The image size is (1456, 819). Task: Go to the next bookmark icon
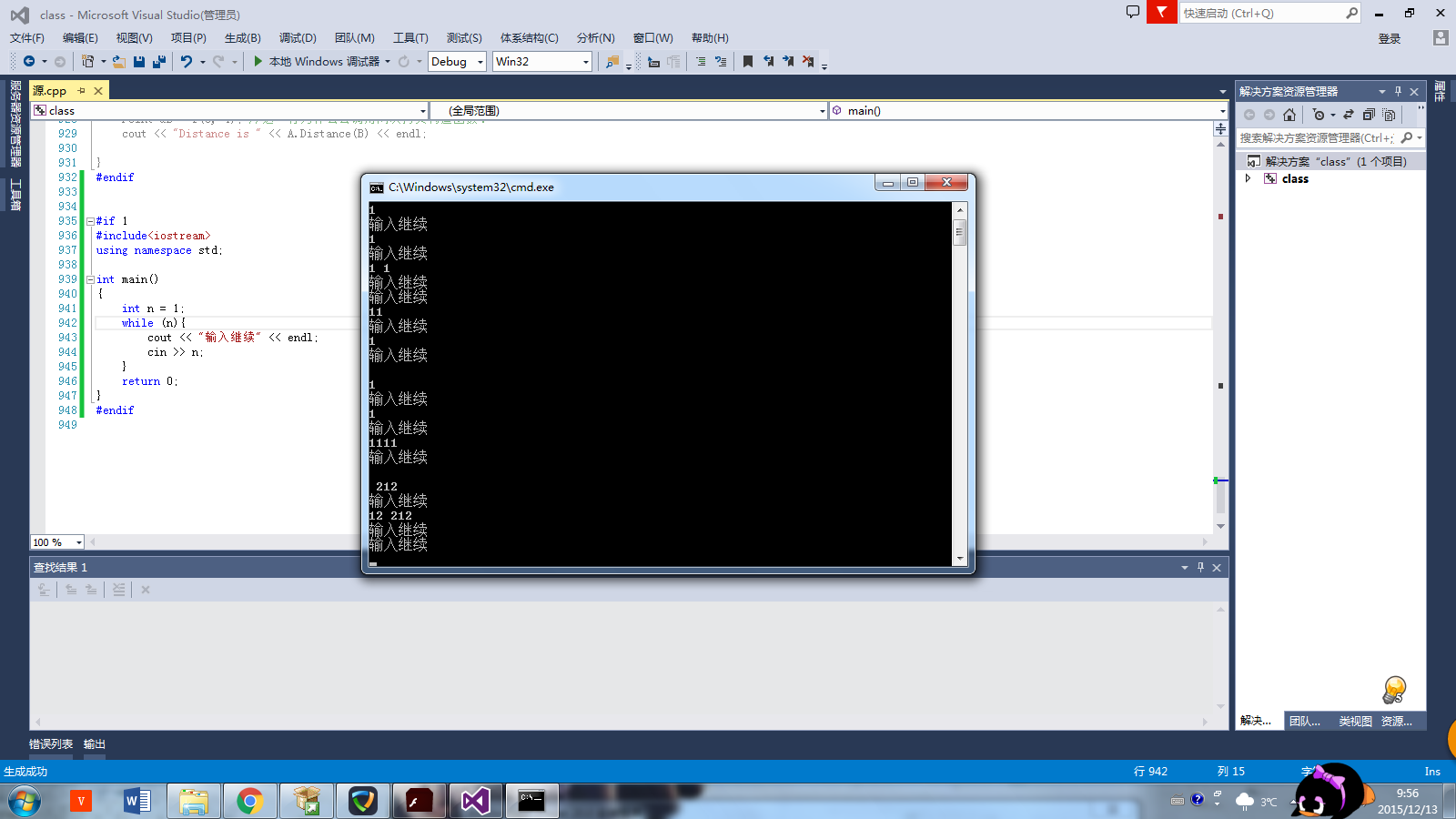pyautogui.click(x=788, y=61)
